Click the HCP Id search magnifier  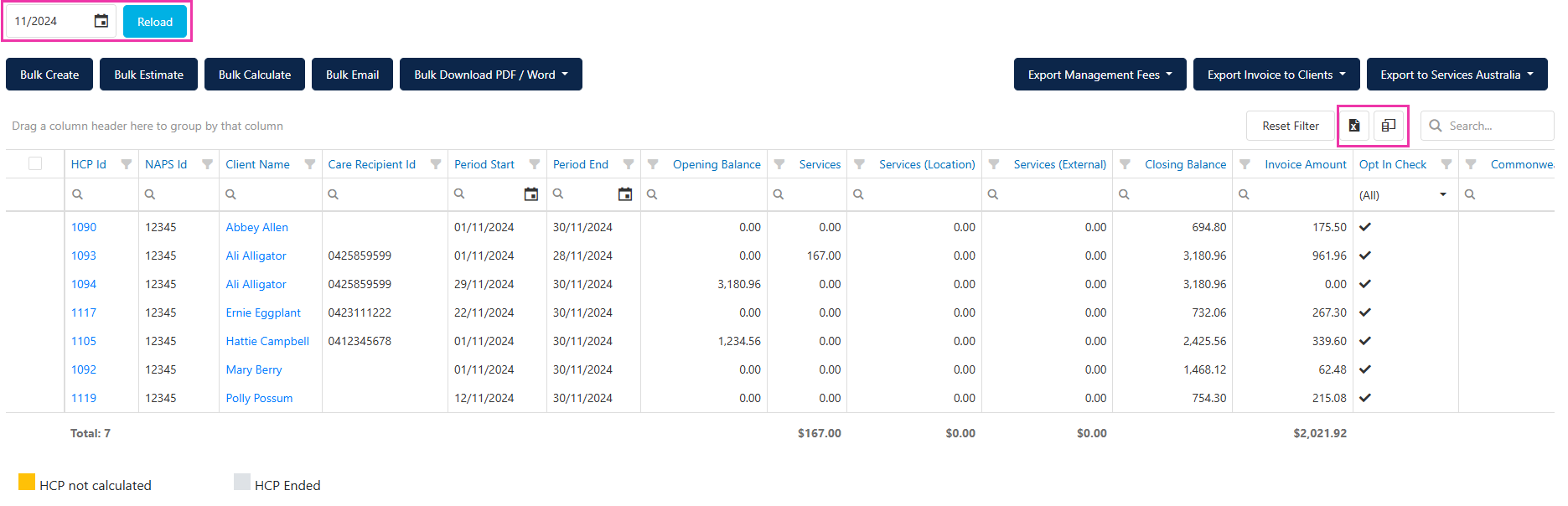coord(77,194)
